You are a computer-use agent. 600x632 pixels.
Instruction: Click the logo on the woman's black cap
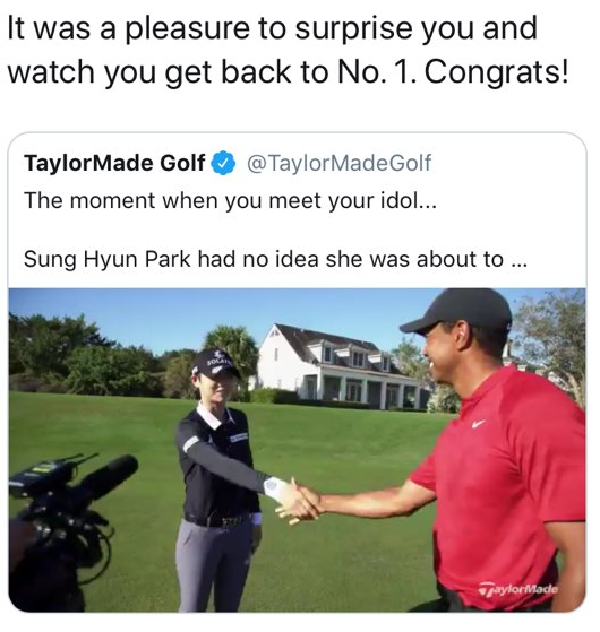tap(216, 359)
